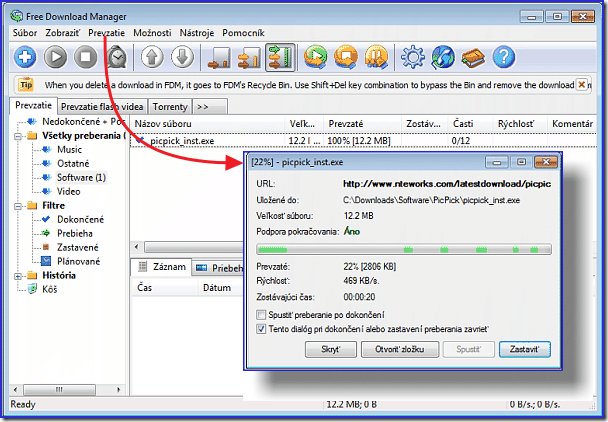Click the orange Stop all downloads icon
The width and height of the screenshot is (608, 422).
(x=346, y=57)
